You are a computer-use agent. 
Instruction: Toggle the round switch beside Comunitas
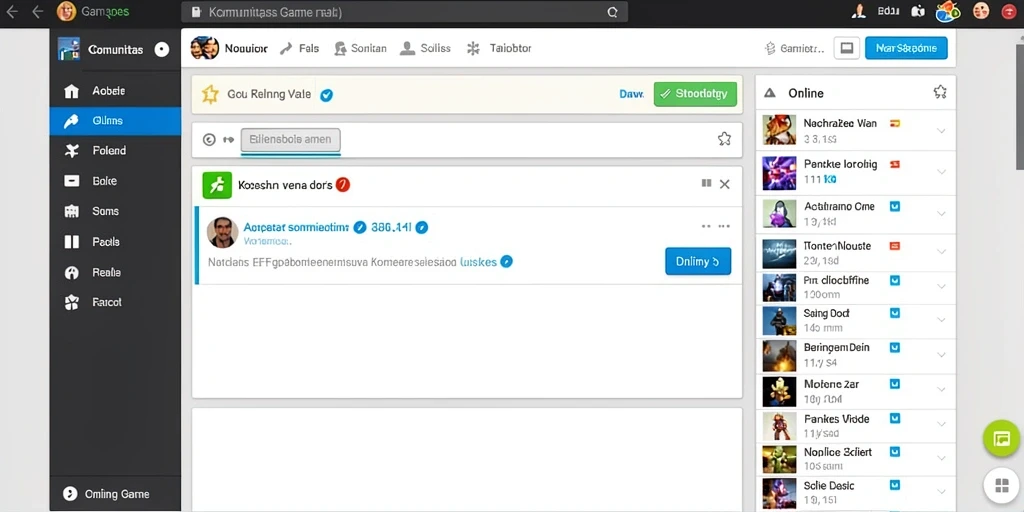(161, 50)
